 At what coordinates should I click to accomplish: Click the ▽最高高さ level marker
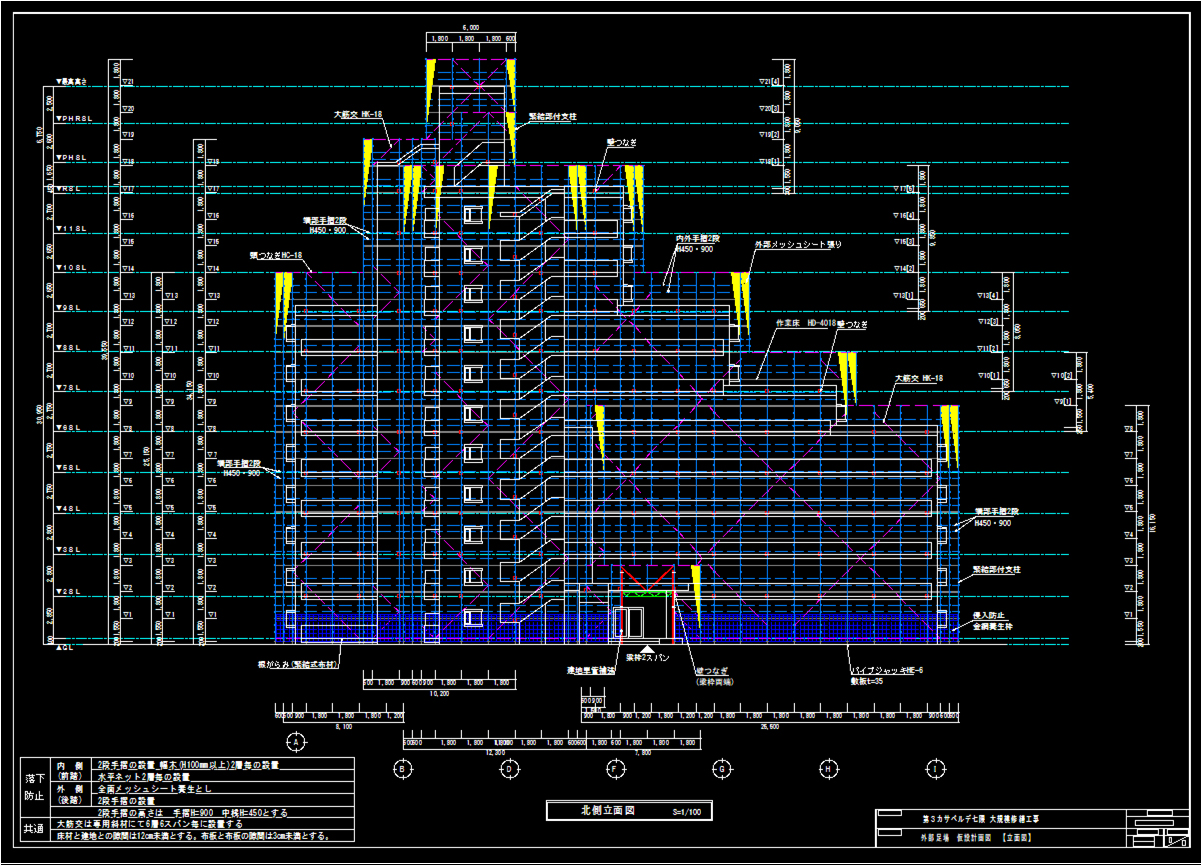pyautogui.click(x=72, y=80)
